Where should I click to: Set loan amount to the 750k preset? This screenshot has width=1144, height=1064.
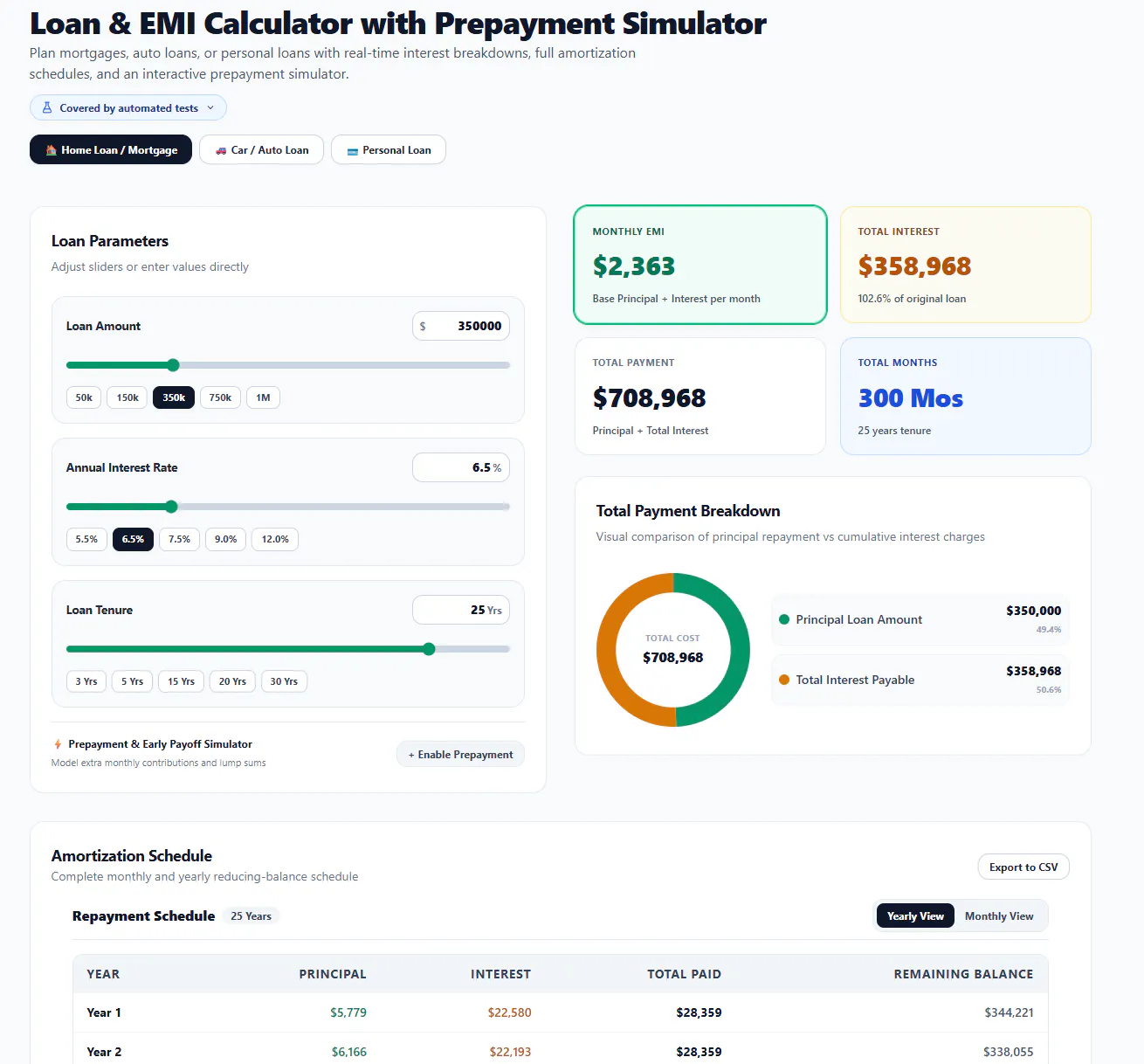click(x=220, y=397)
